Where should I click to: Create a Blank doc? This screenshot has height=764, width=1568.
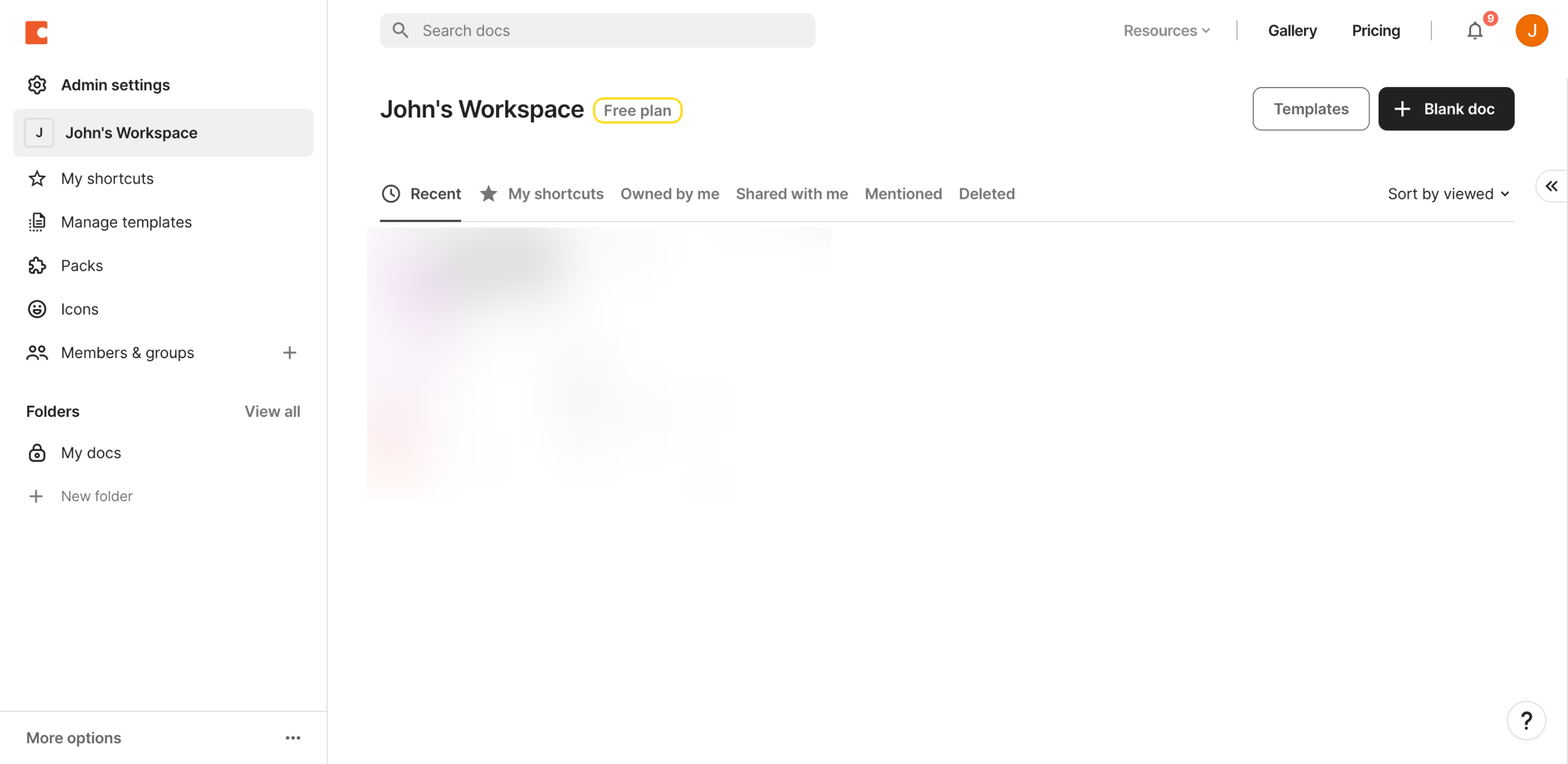(x=1446, y=108)
